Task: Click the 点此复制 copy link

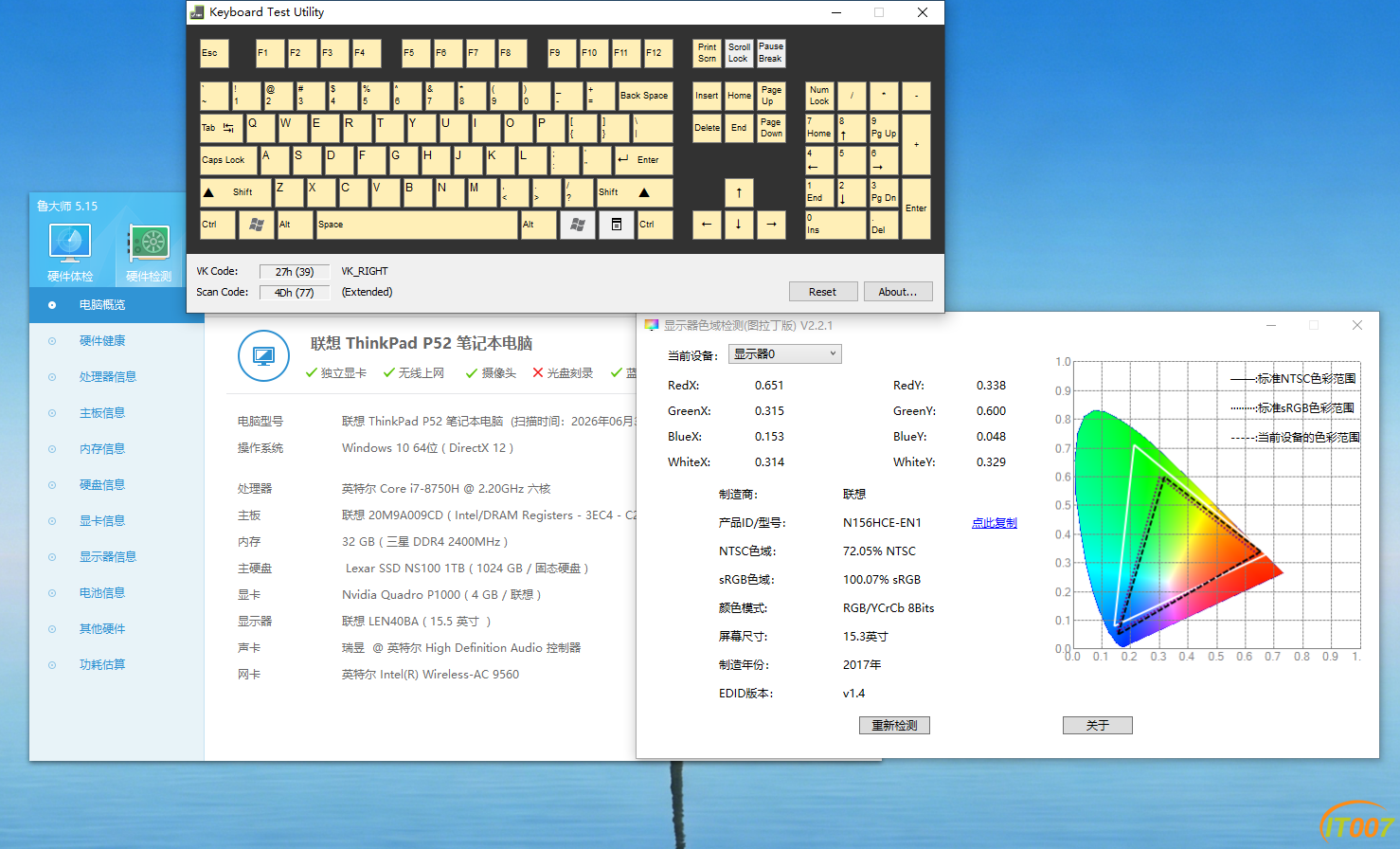Action: click(994, 523)
